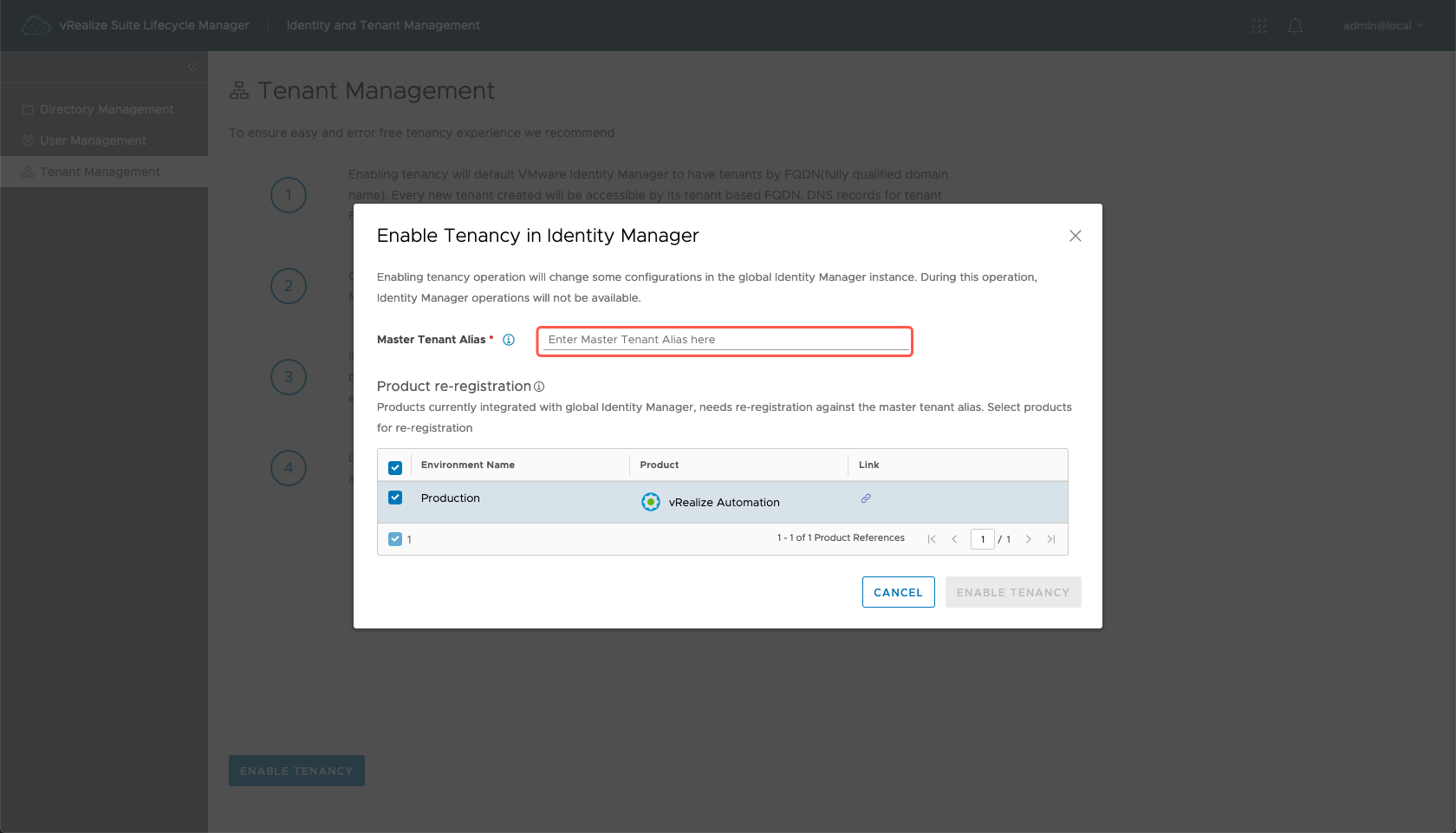The width and height of the screenshot is (1456, 833).
Task: Open the Production environment link icon
Action: point(865,498)
